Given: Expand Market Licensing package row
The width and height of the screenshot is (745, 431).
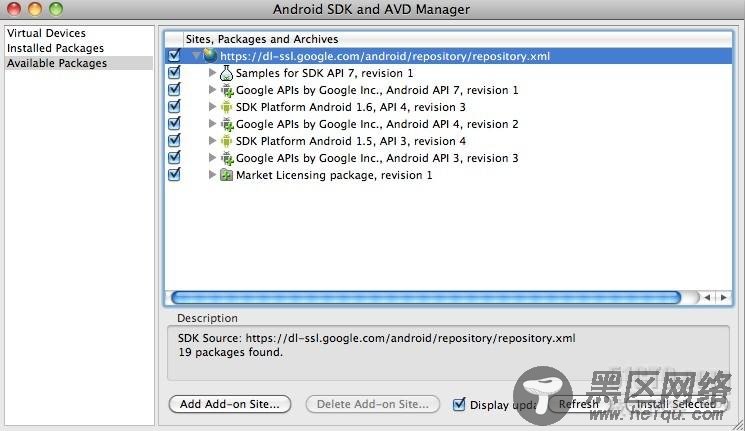Looking at the screenshot, I should click(212, 174).
